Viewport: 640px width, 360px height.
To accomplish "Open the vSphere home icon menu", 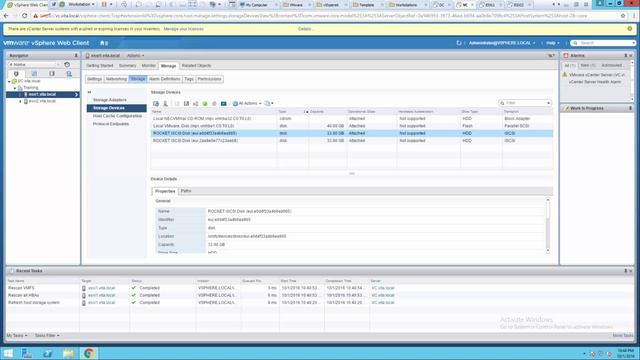I will point(104,43).
